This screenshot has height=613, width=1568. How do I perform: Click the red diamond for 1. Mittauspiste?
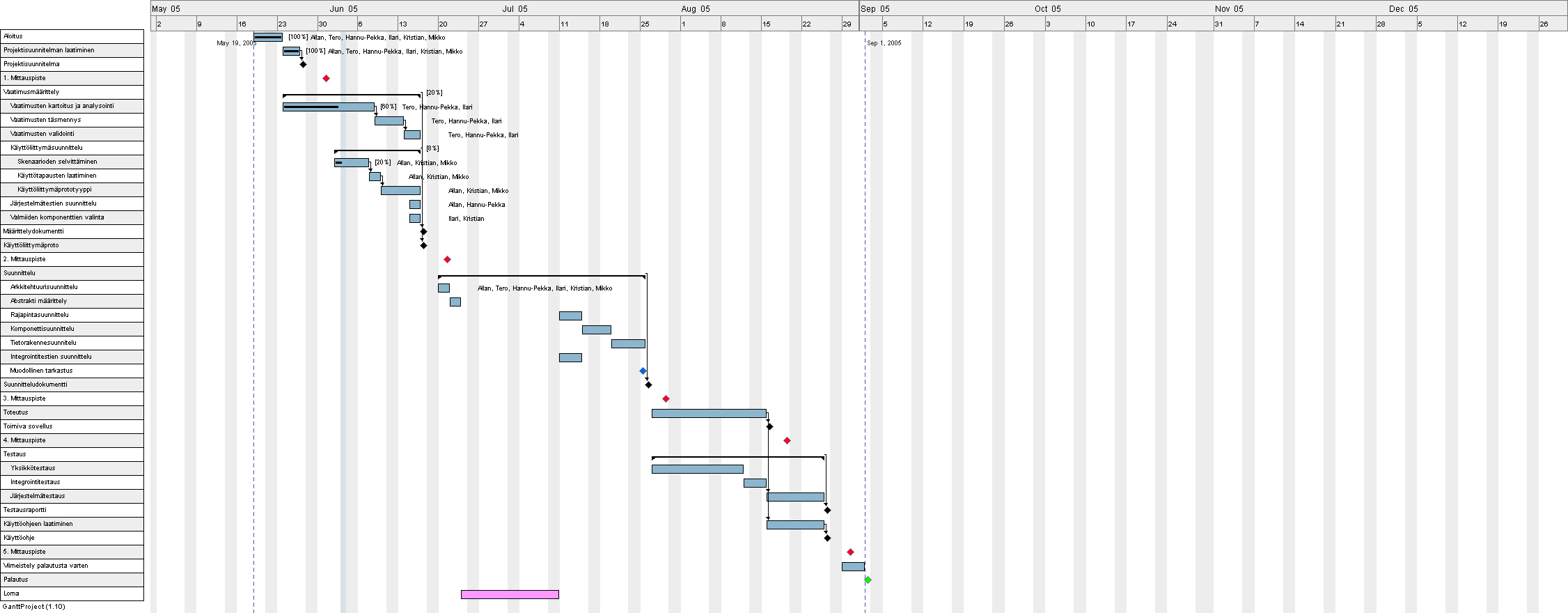click(x=326, y=79)
